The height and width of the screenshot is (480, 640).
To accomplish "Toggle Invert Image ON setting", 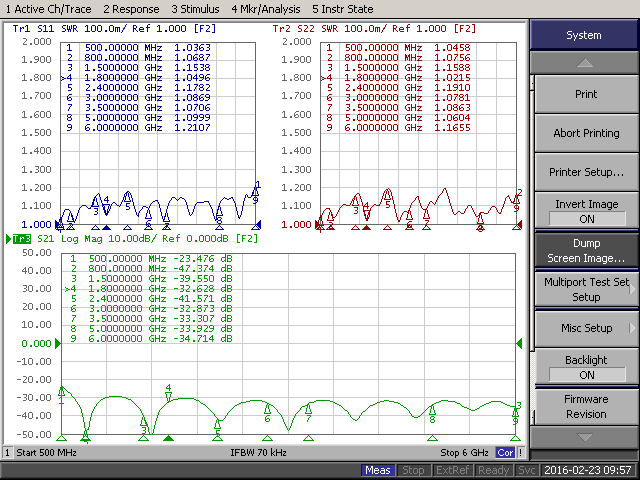I will coord(586,211).
